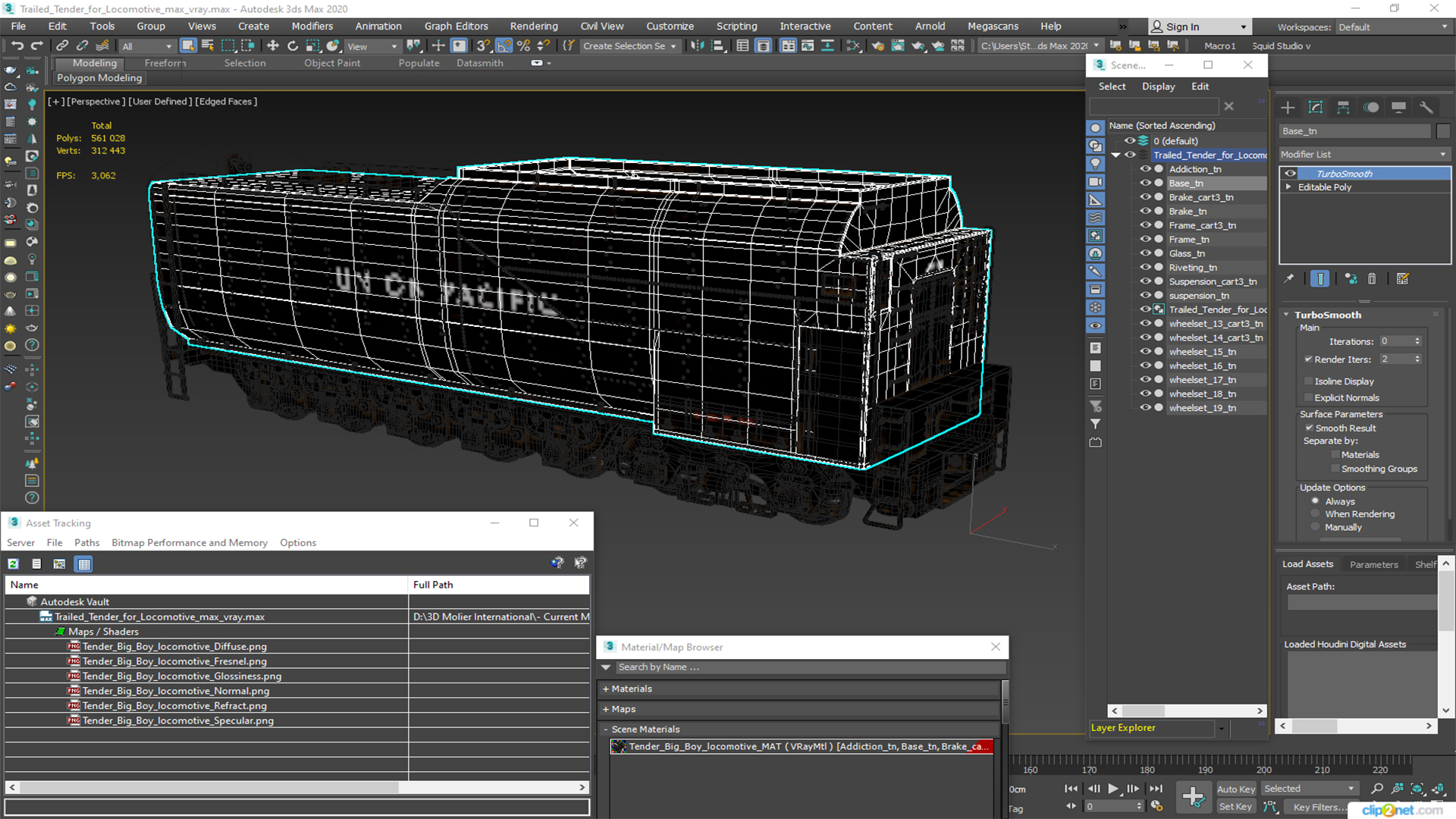Refresh the Asset Tracking list
1456x819 pixels.
tap(14, 564)
